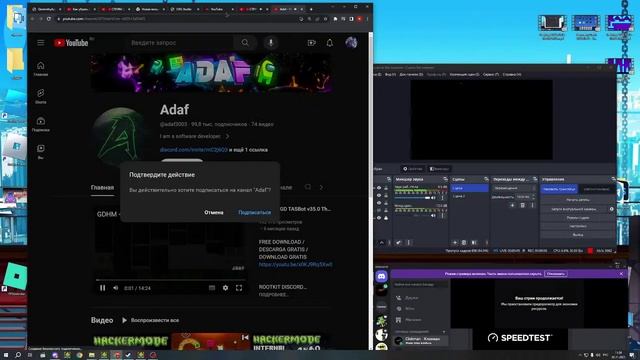Dismiss the purple Discord streamer mode banner
The image size is (640, 360).
tap(621, 274)
